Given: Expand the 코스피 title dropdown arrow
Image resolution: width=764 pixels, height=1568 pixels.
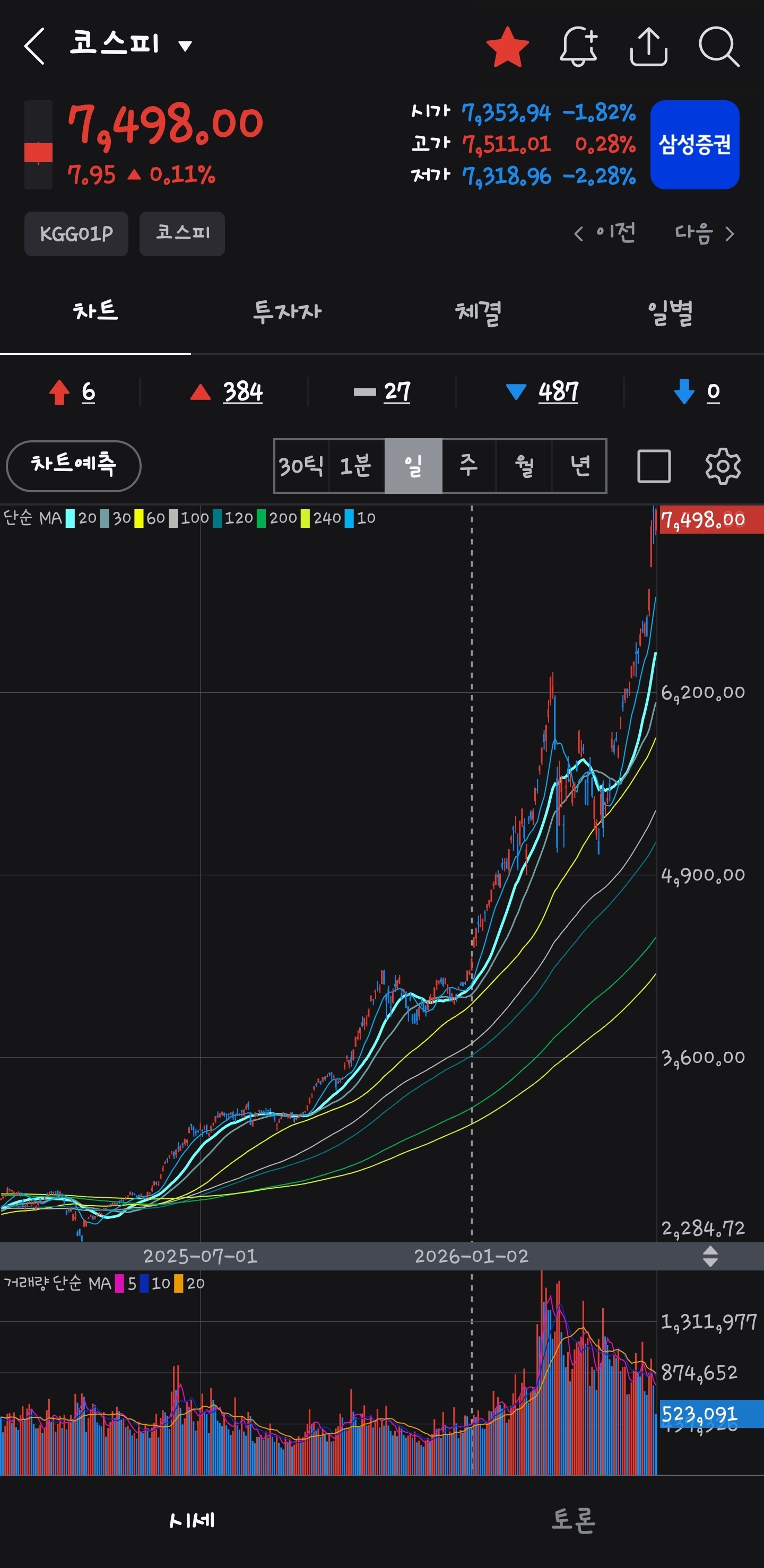Looking at the screenshot, I should [x=185, y=46].
